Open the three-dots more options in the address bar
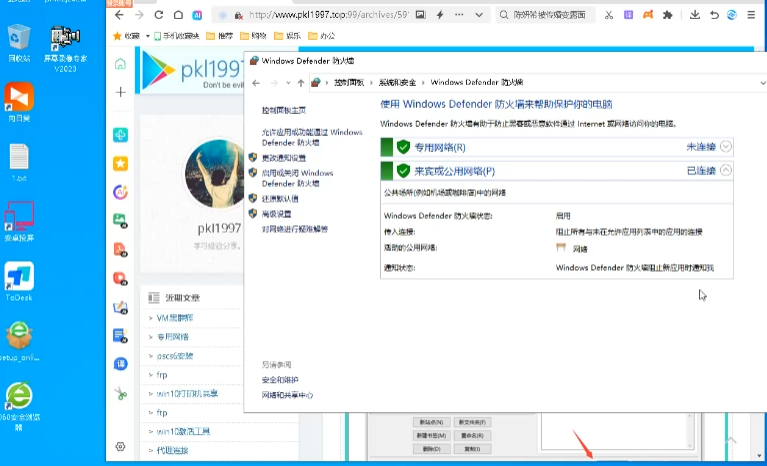 (x=459, y=15)
